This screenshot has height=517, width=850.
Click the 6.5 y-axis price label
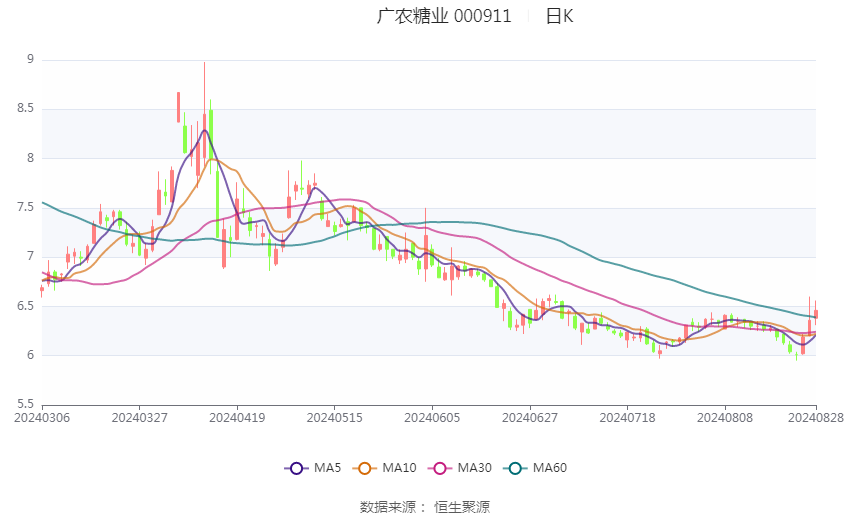click(x=25, y=306)
